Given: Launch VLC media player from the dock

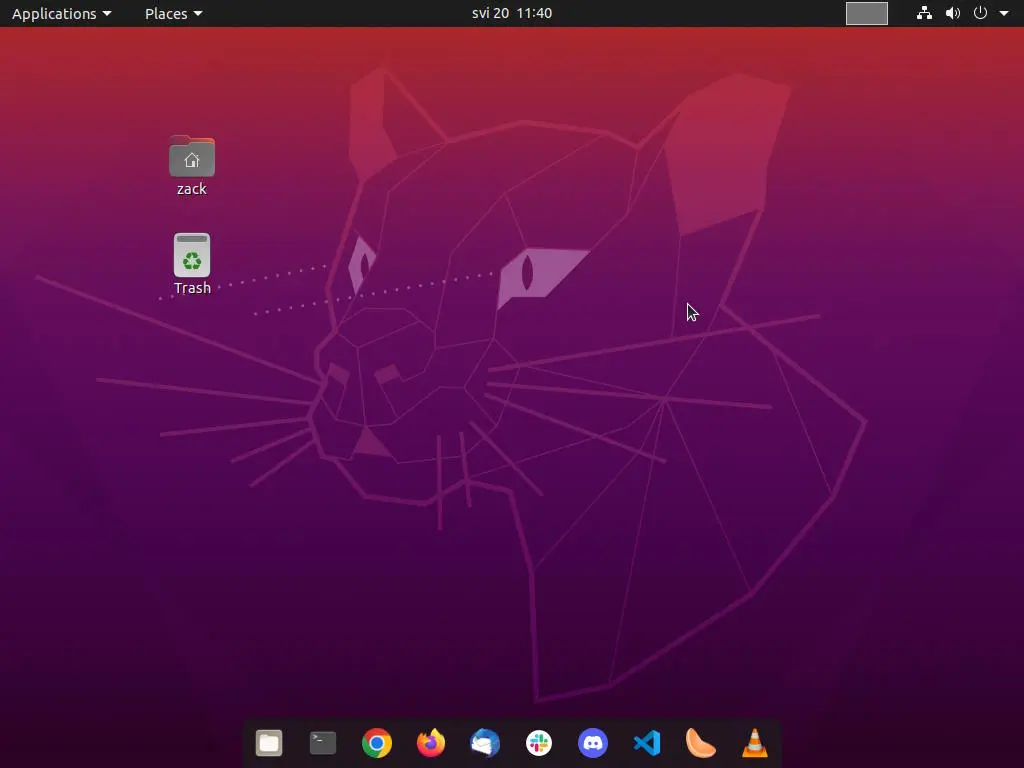Looking at the screenshot, I should [754, 743].
